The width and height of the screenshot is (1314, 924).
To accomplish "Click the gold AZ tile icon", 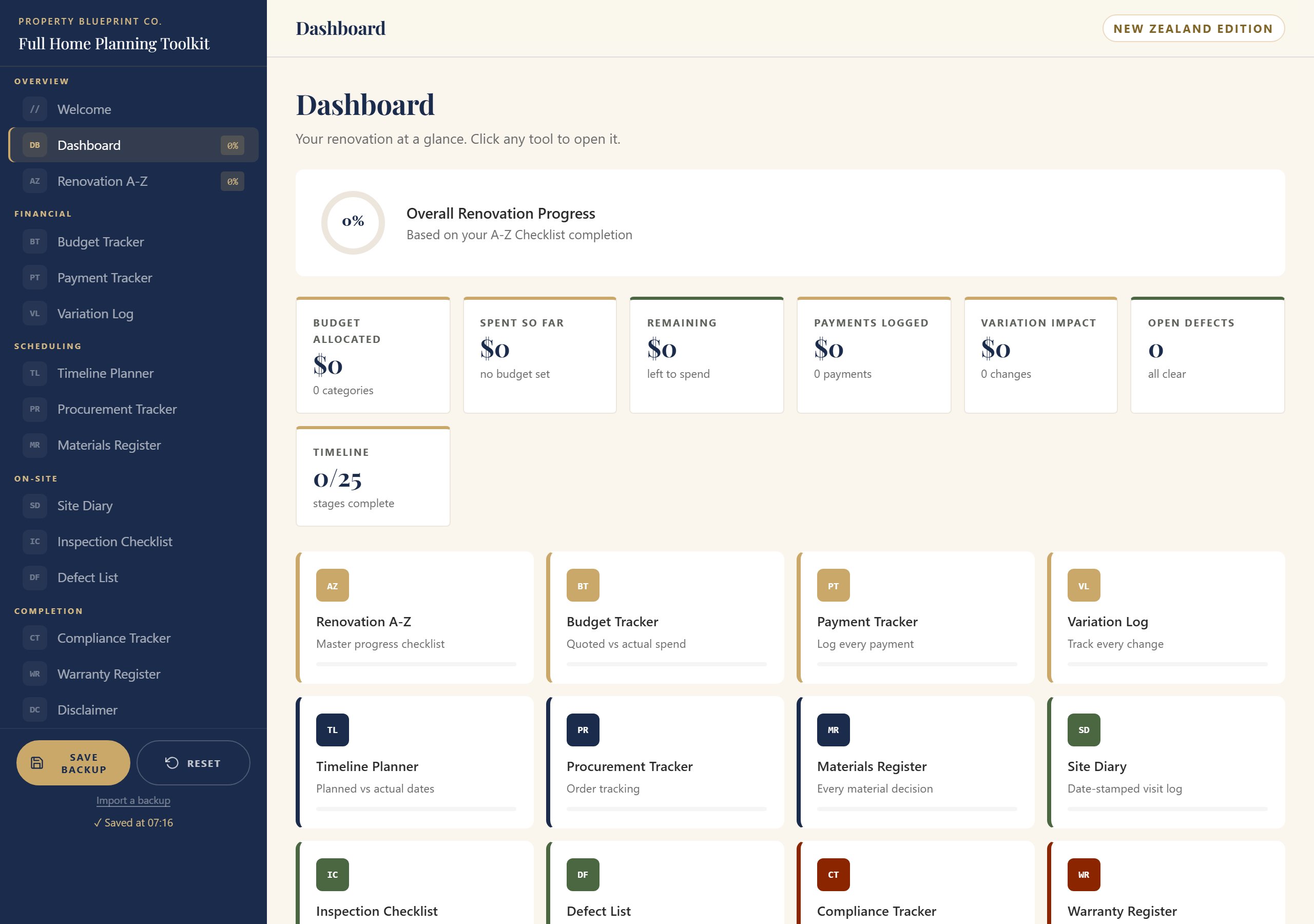I will click(333, 586).
